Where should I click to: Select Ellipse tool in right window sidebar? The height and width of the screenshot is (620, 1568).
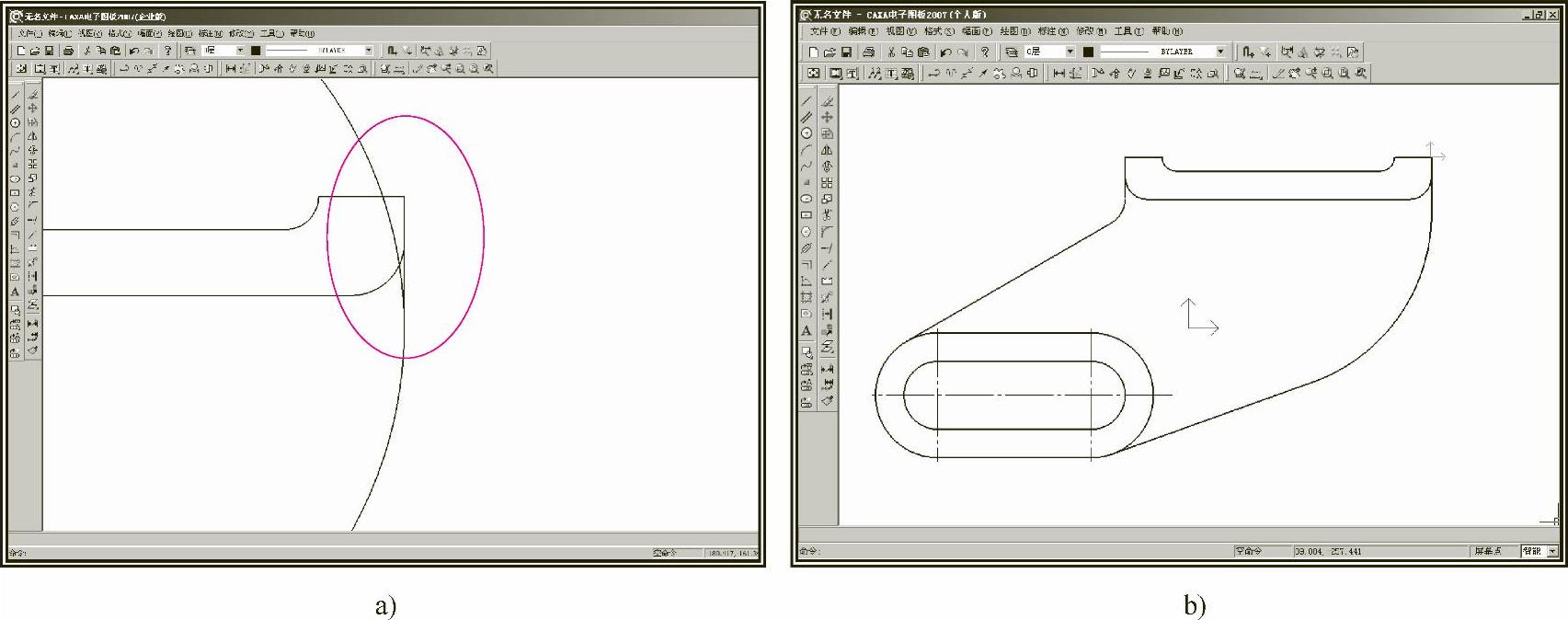tap(807, 199)
